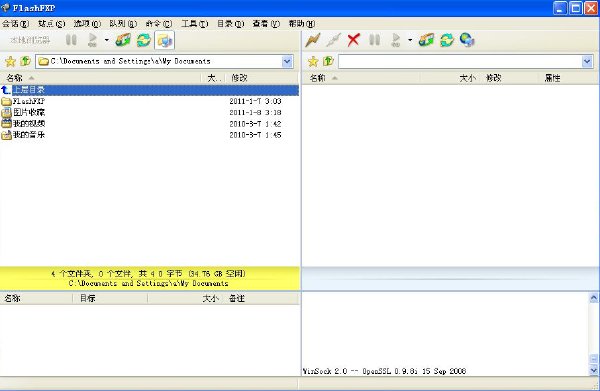600x391 pixels.
Task: Click the greyed Disconnect plug icon
Action: [333, 40]
